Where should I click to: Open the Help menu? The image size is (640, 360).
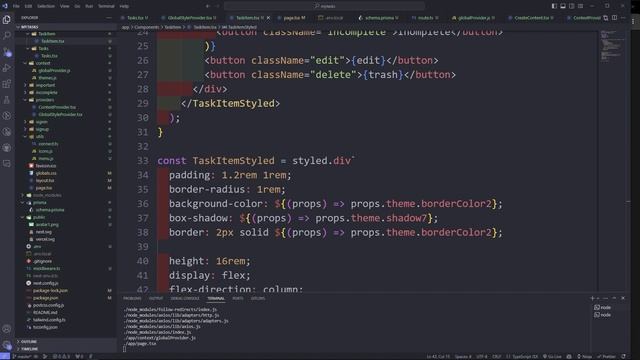tap(124, 6)
